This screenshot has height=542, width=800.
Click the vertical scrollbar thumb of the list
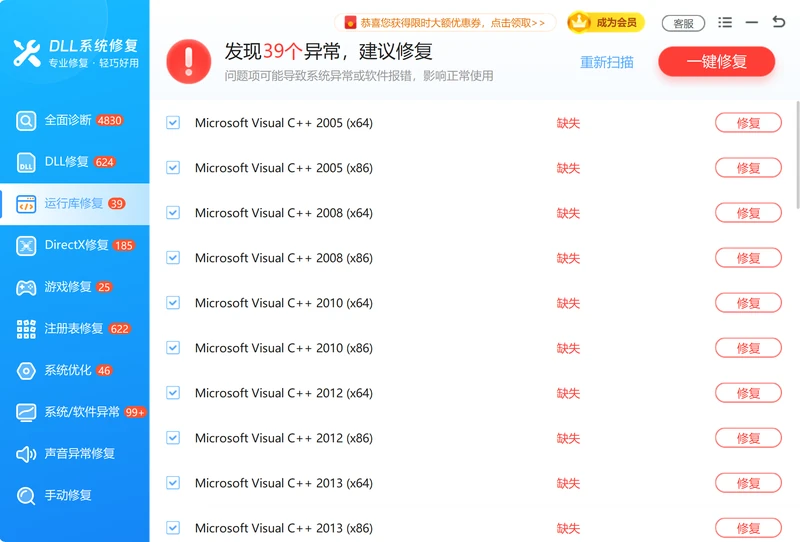(797, 155)
